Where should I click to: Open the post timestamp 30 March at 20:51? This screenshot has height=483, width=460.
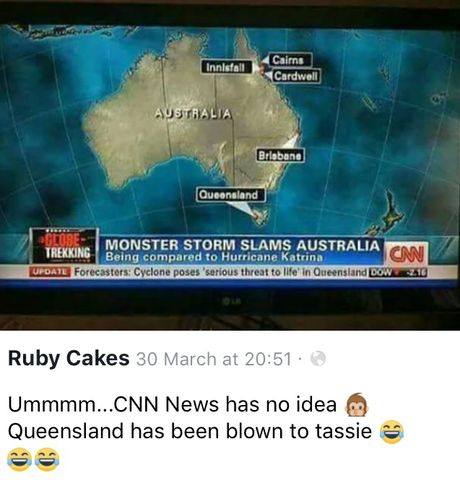(214, 359)
